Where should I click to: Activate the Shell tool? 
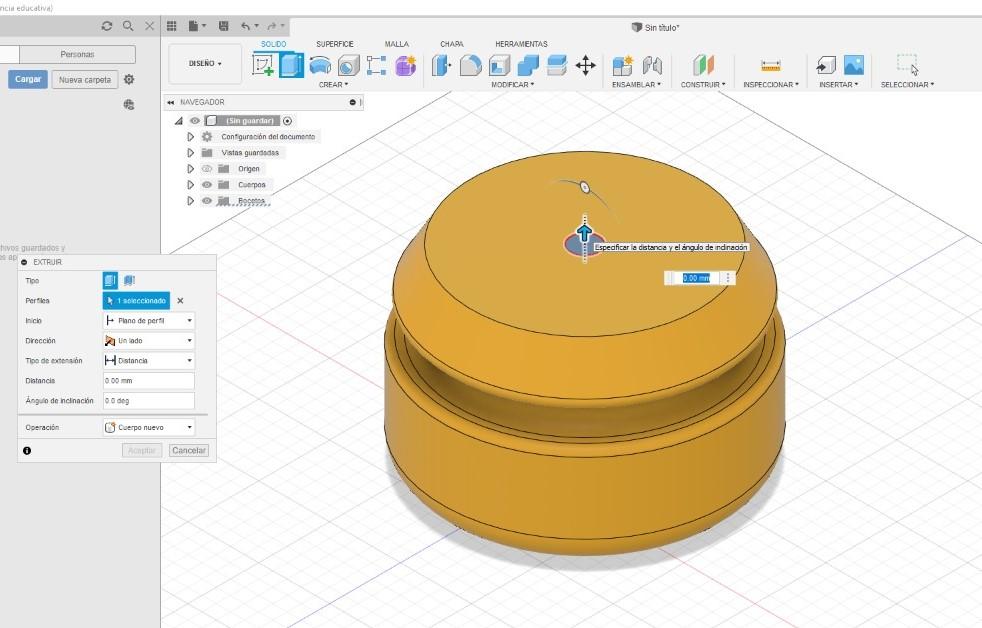pyautogui.click(x=499, y=65)
